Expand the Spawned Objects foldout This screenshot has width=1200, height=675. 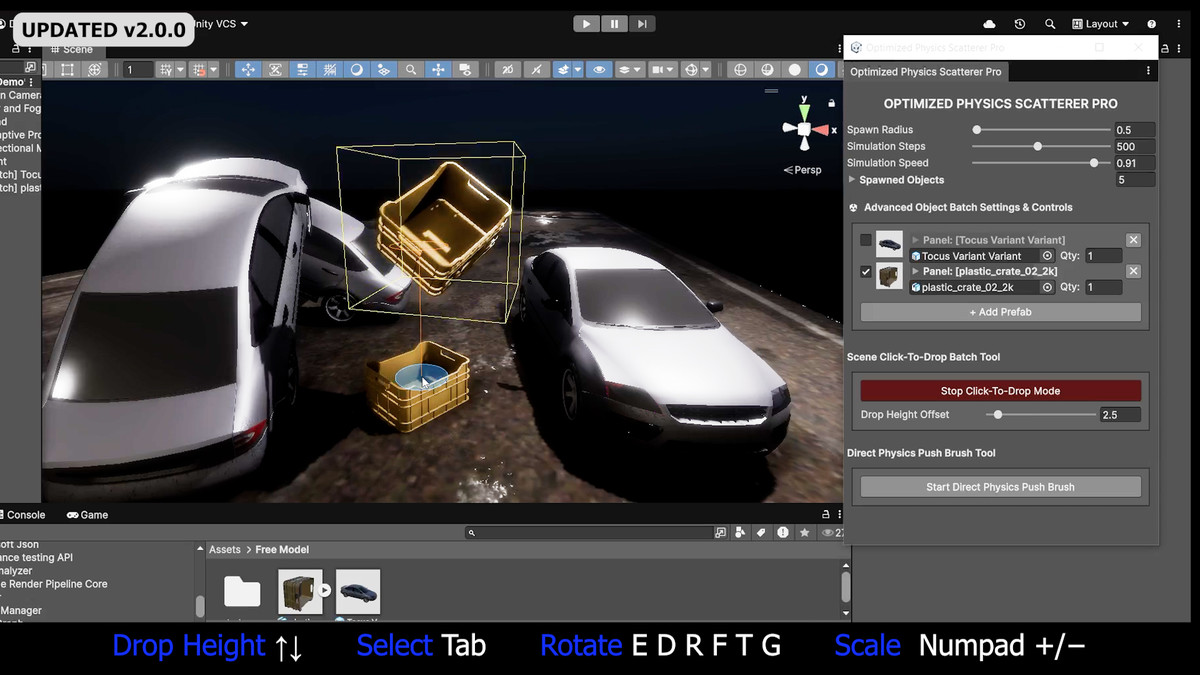coord(852,180)
